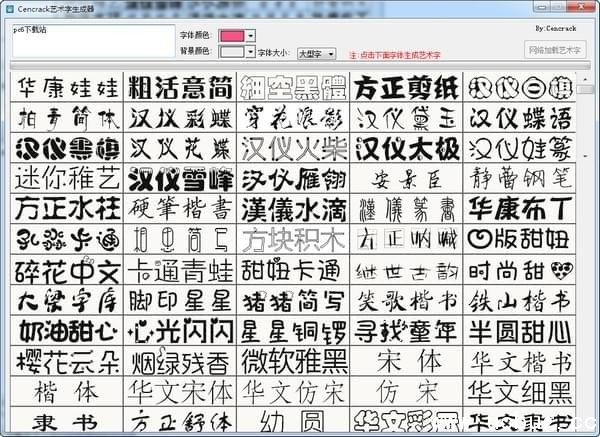
Task: Select the 大梁字库 font sample
Action: click(x=67, y=300)
